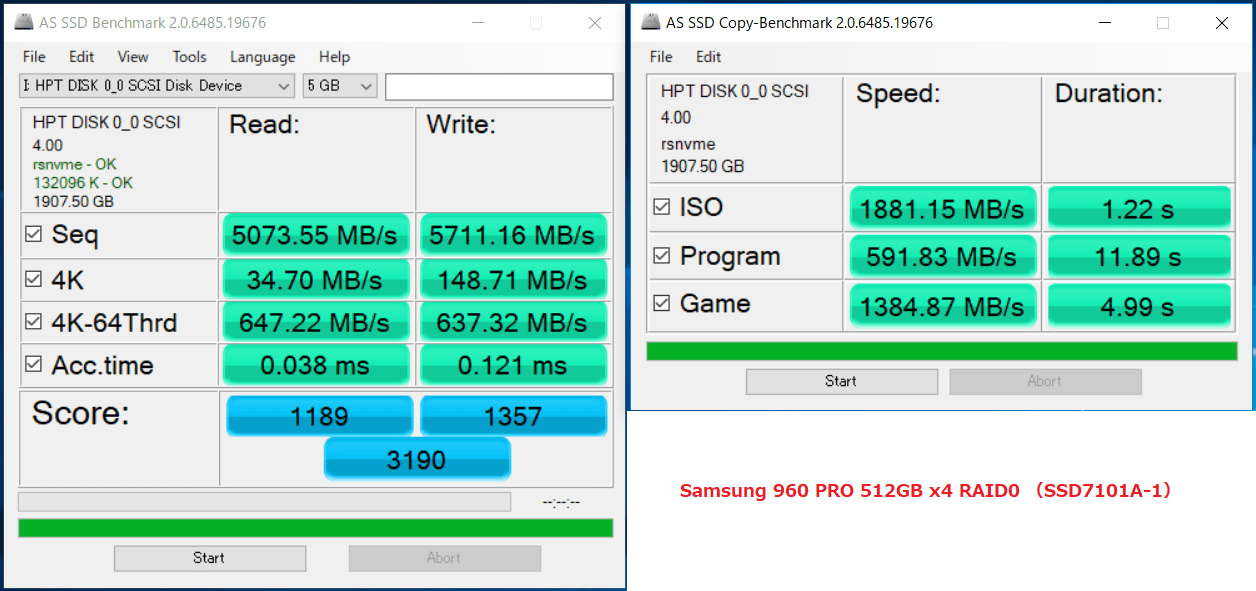This screenshot has height=591, width=1256.
Task: Click the 1907.50 GB capacity in Copy-Benchmark
Action: pyautogui.click(x=703, y=167)
